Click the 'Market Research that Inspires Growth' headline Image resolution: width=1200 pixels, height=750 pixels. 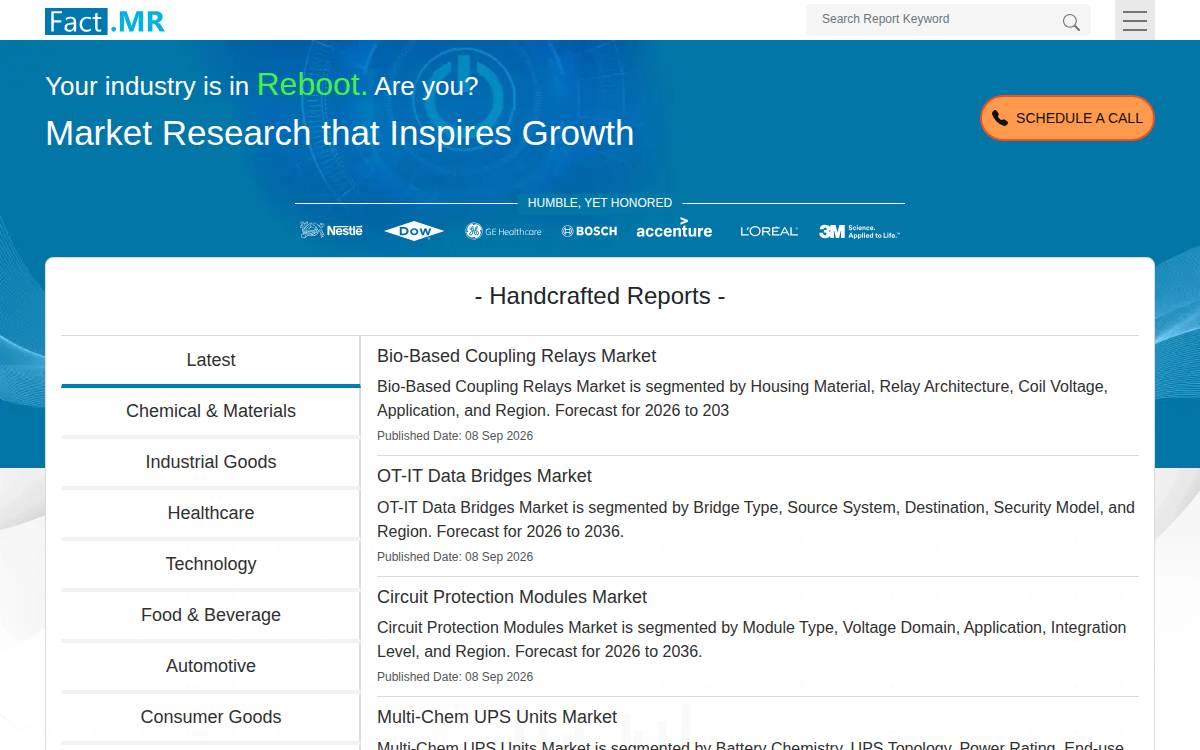tap(340, 133)
